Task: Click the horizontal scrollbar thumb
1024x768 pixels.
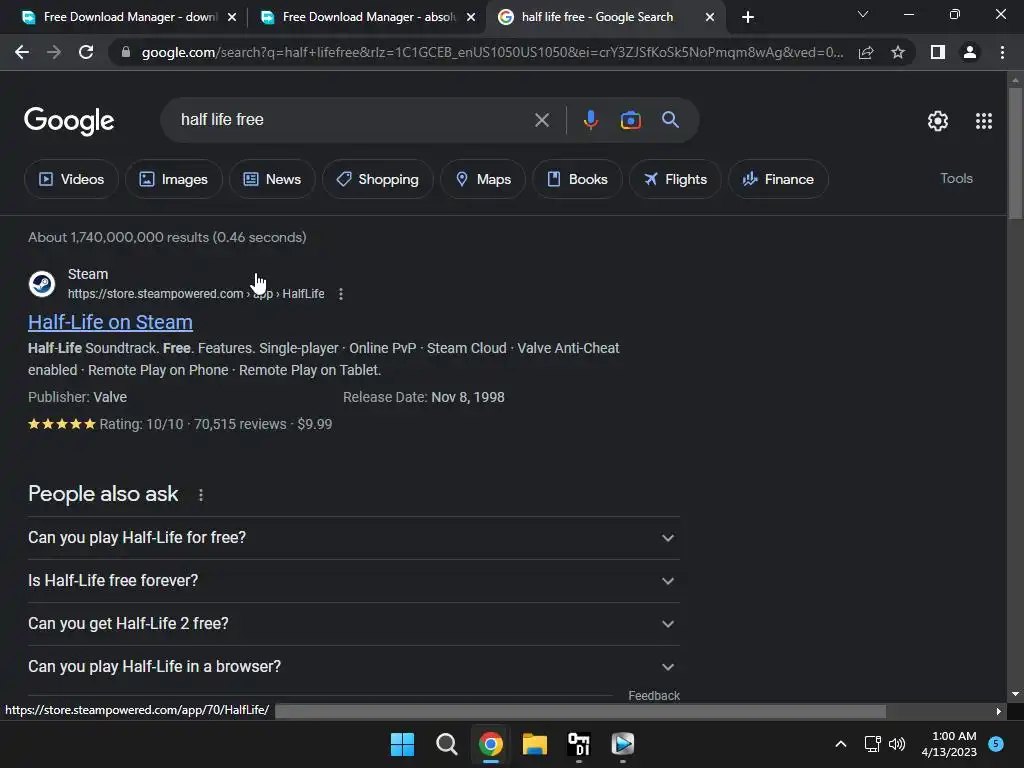Action: click(581, 711)
